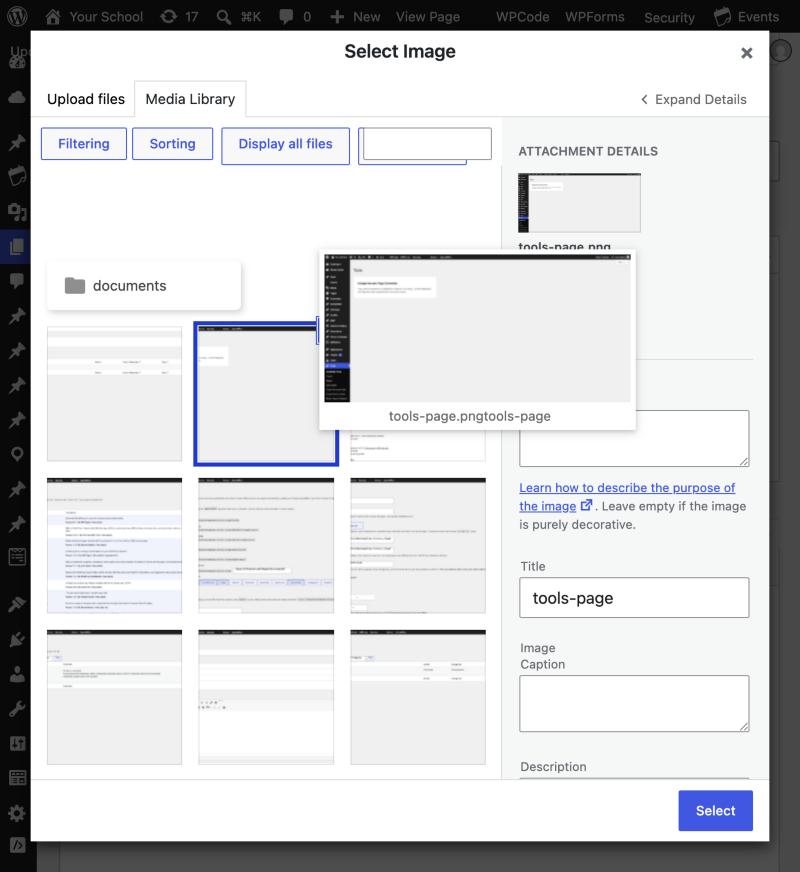Screen dimensions: 800x872
Task: Open the WordPress logo menu
Action: (x=17, y=16)
